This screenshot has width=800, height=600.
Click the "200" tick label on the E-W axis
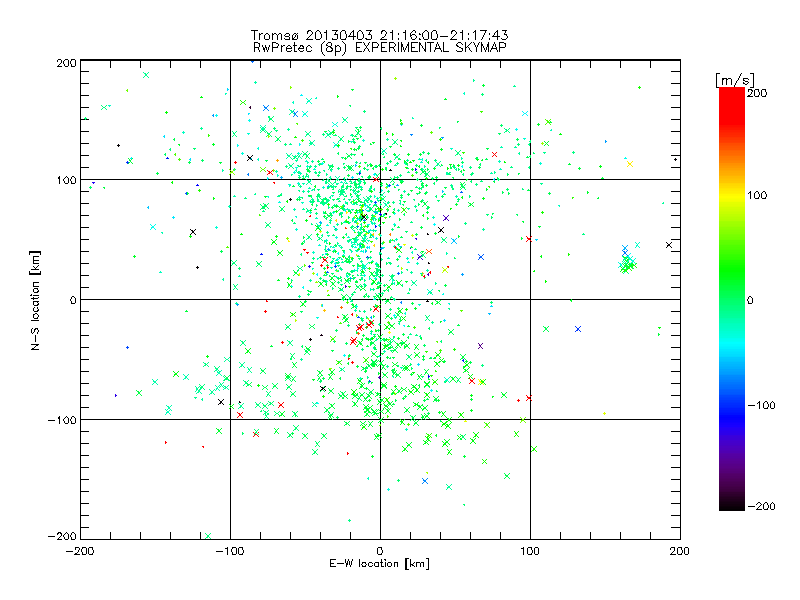pyautogui.click(x=680, y=551)
